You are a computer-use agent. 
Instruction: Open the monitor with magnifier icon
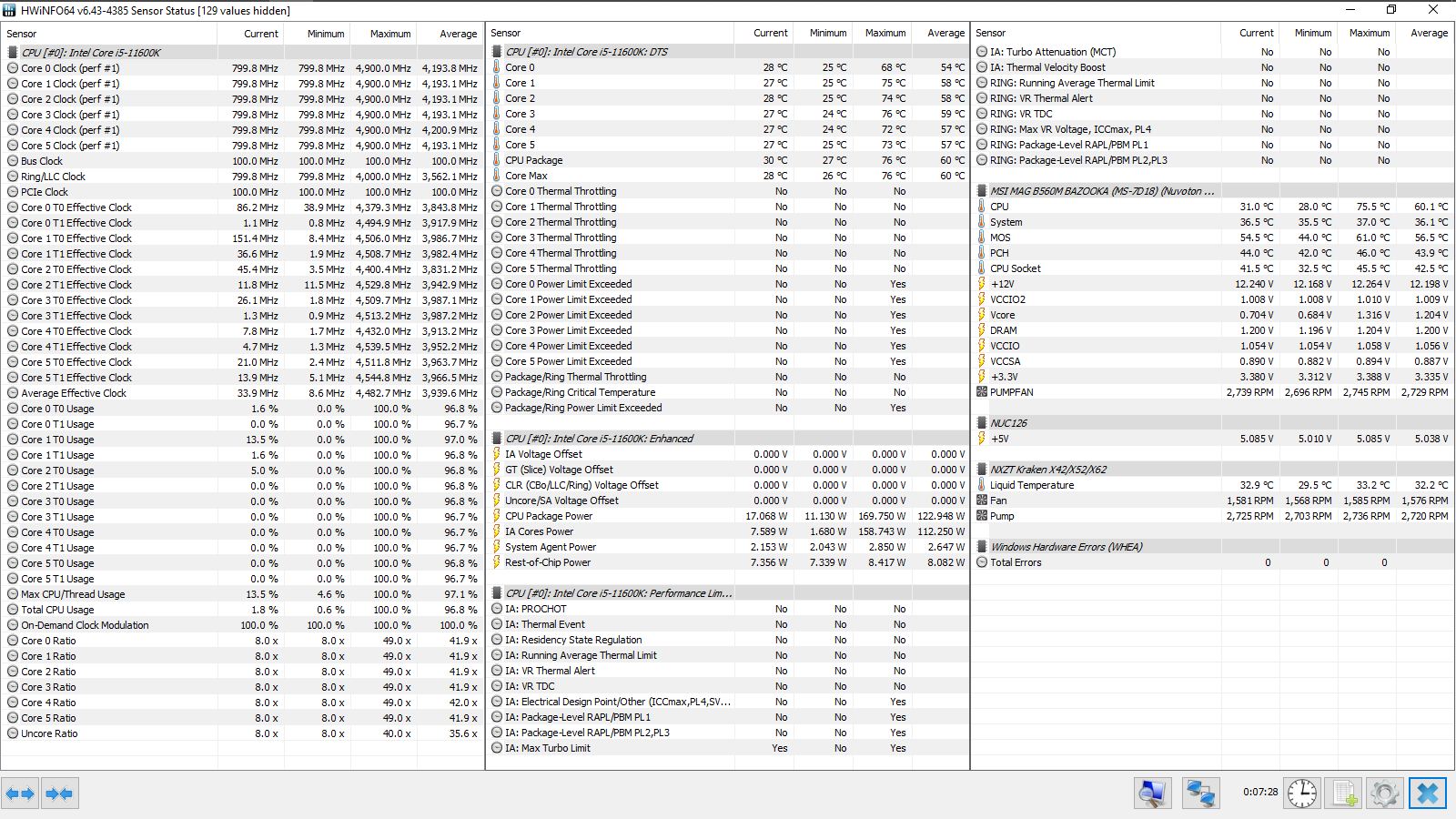coord(1153,794)
